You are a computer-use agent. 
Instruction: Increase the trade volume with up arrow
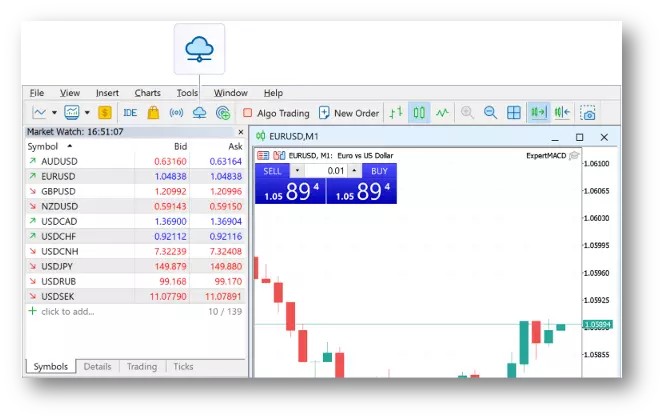coord(354,171)
